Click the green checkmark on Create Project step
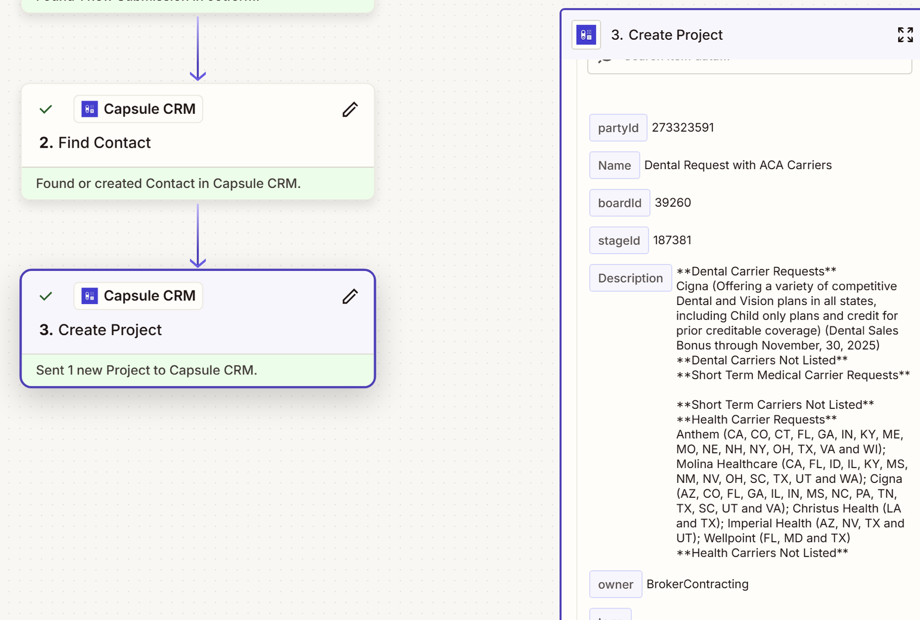 tap(46, 296)
